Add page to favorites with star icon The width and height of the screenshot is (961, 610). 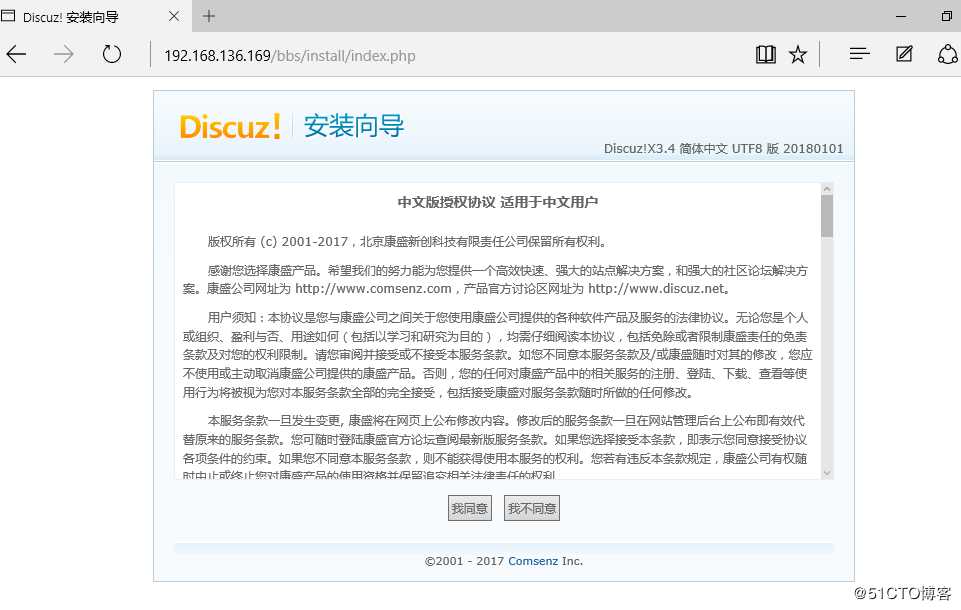point(798,55)
